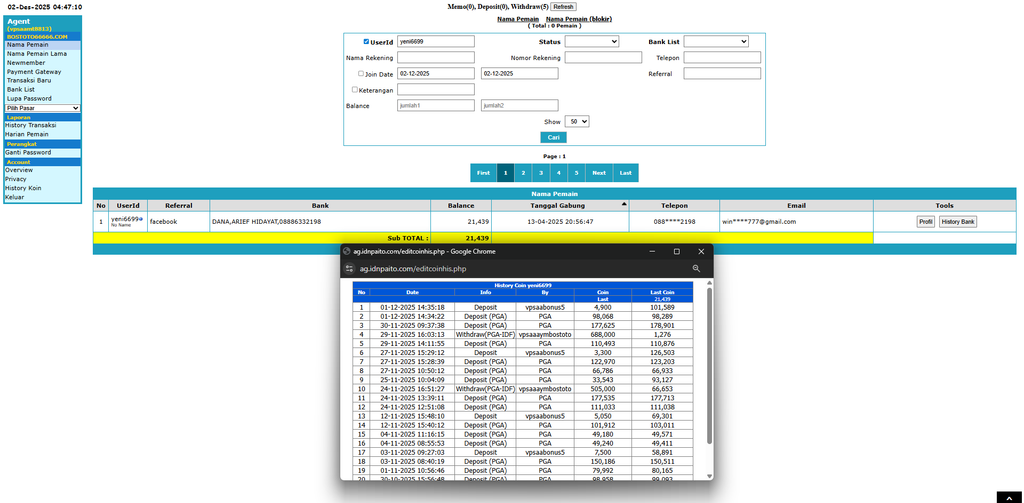1024x503 pixels.
Task: Open Payment Gateway in the sidebar
Action: coord(34,72)
